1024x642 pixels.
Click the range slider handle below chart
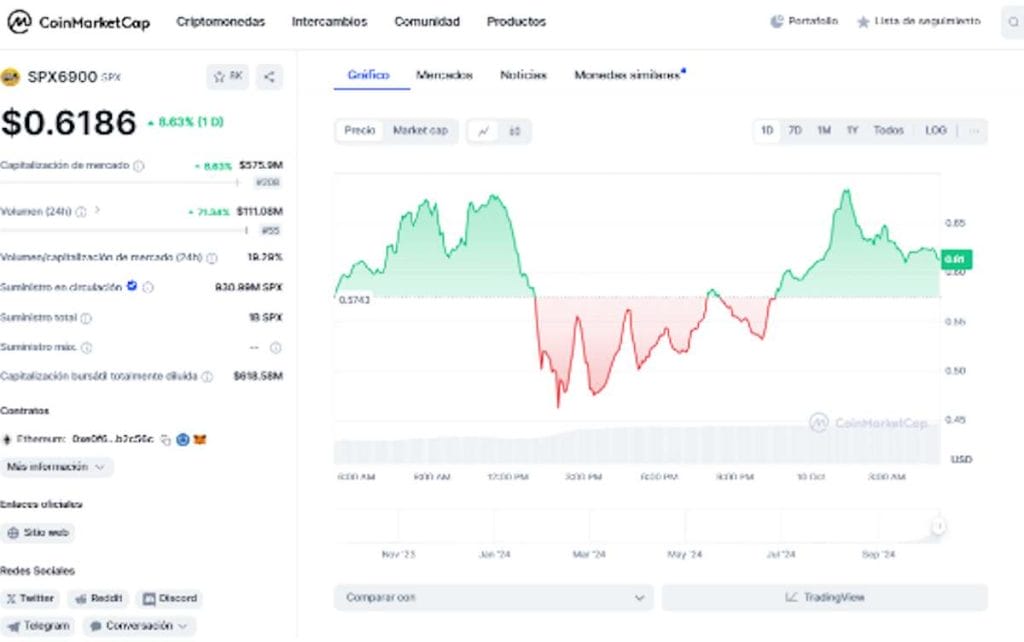938,526
